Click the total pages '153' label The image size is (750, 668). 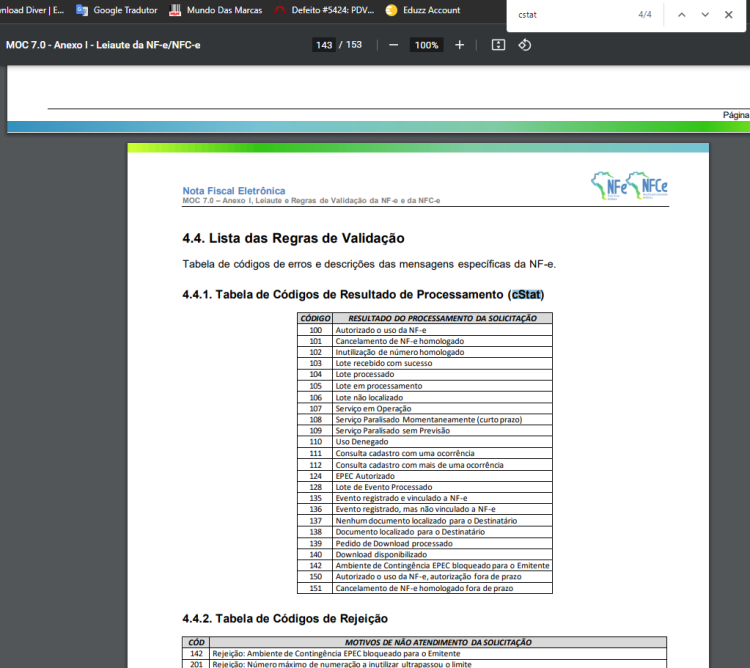click(x=354, y=45)
